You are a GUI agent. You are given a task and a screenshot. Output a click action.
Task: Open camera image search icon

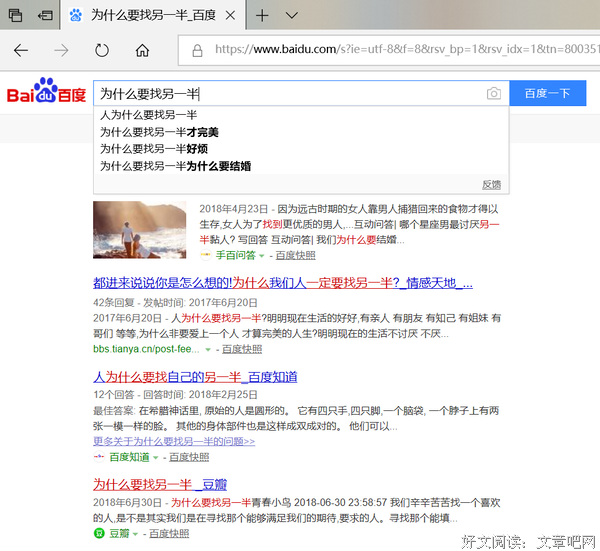pyautogui.click(x=494, y=93)
